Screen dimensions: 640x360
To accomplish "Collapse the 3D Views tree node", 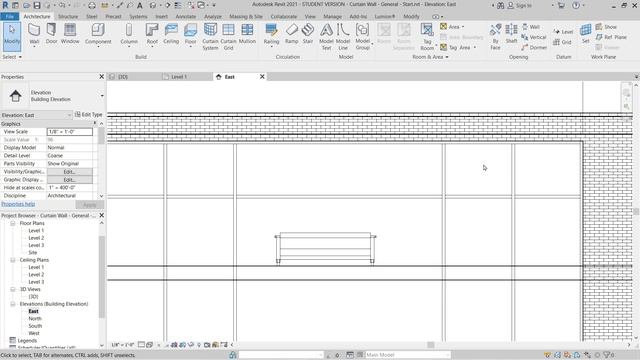I will pyautogui.click(x=13, y=289).
